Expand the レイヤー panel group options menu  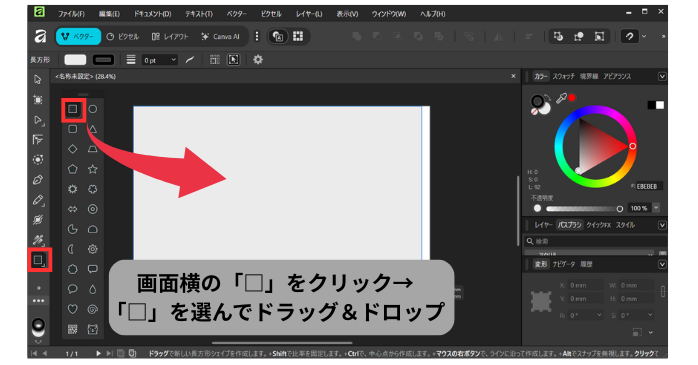pyautogui.click(x=662, y=225)
